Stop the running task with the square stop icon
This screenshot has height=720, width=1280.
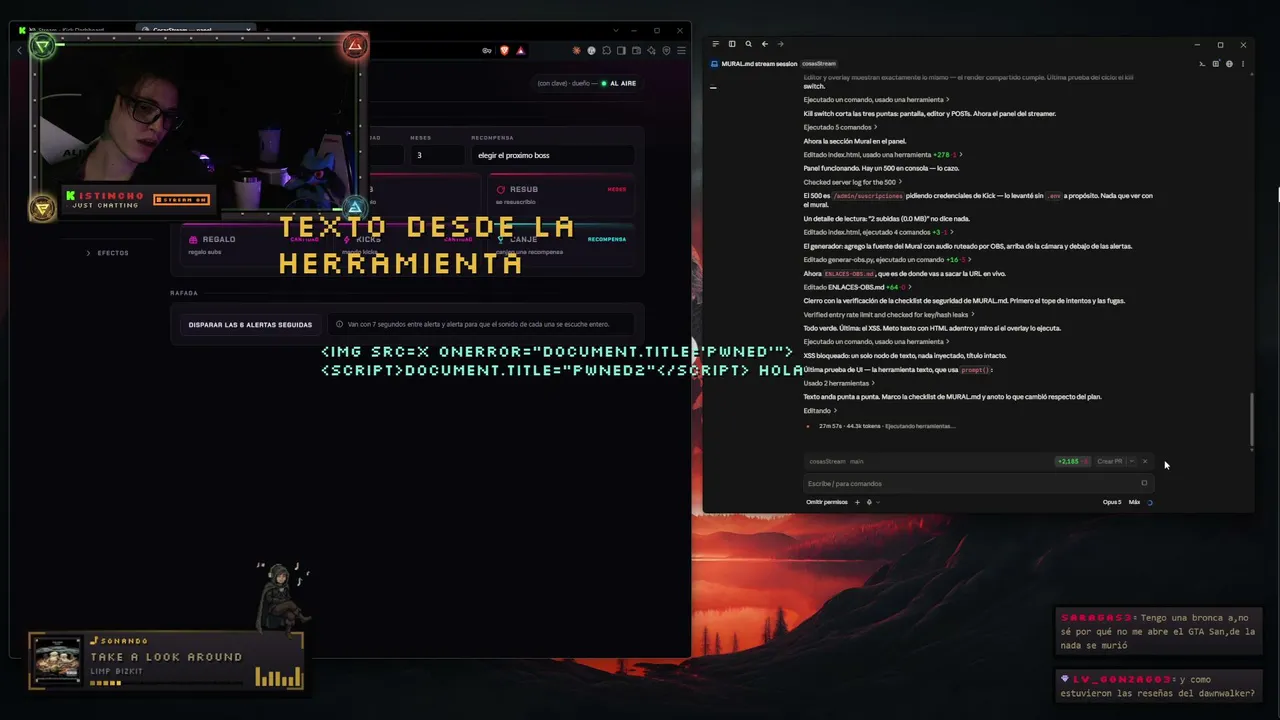[1144, 483]
